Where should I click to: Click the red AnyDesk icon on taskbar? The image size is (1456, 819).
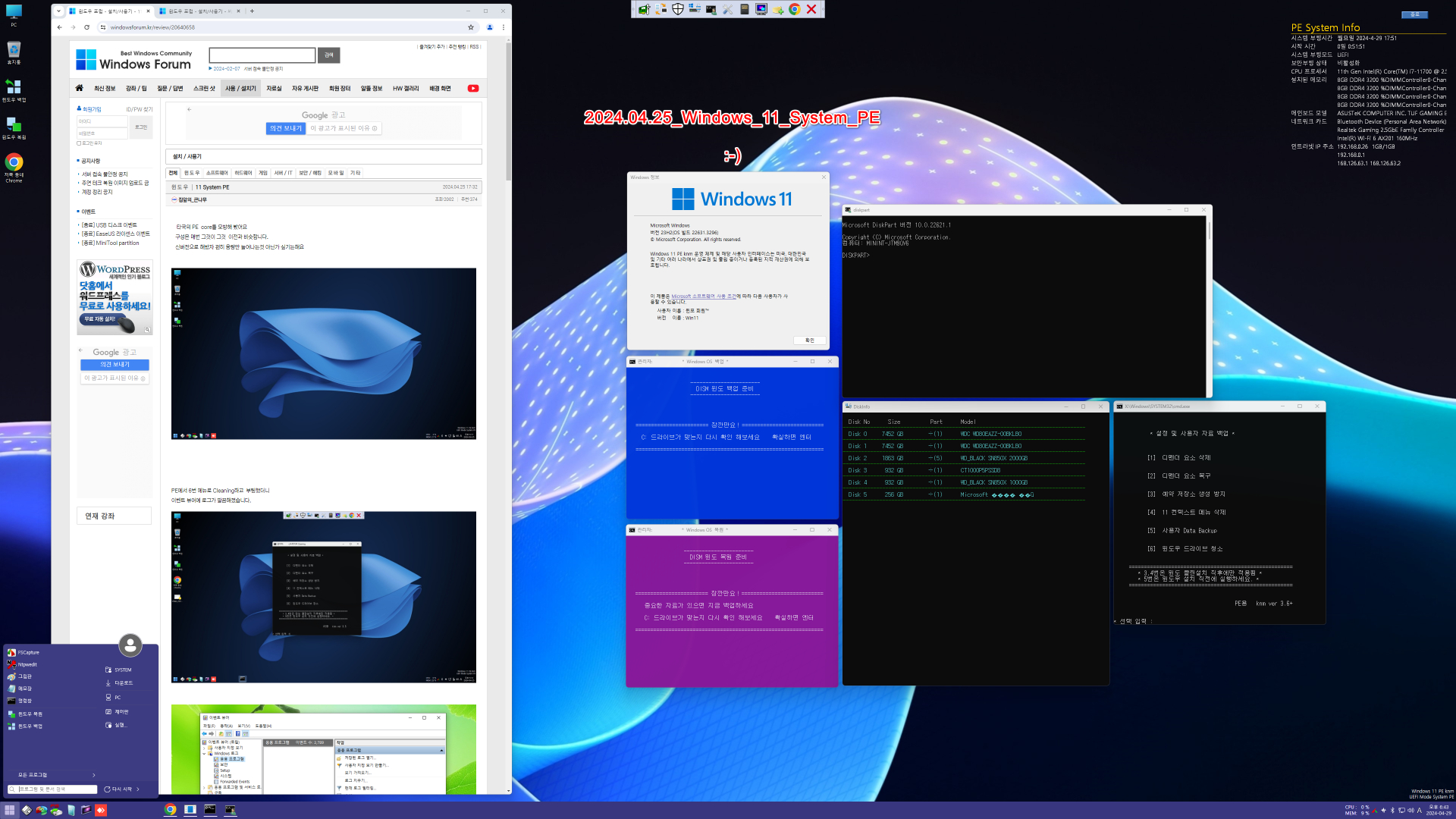tap(101, 810)
